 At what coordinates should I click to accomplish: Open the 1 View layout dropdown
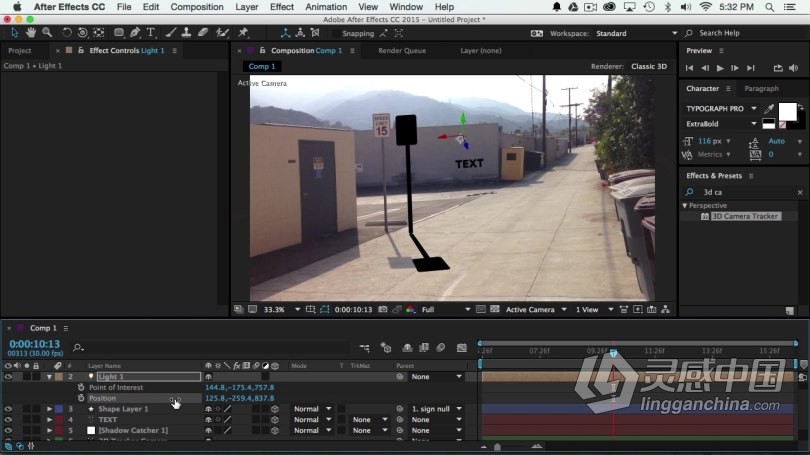595,309
